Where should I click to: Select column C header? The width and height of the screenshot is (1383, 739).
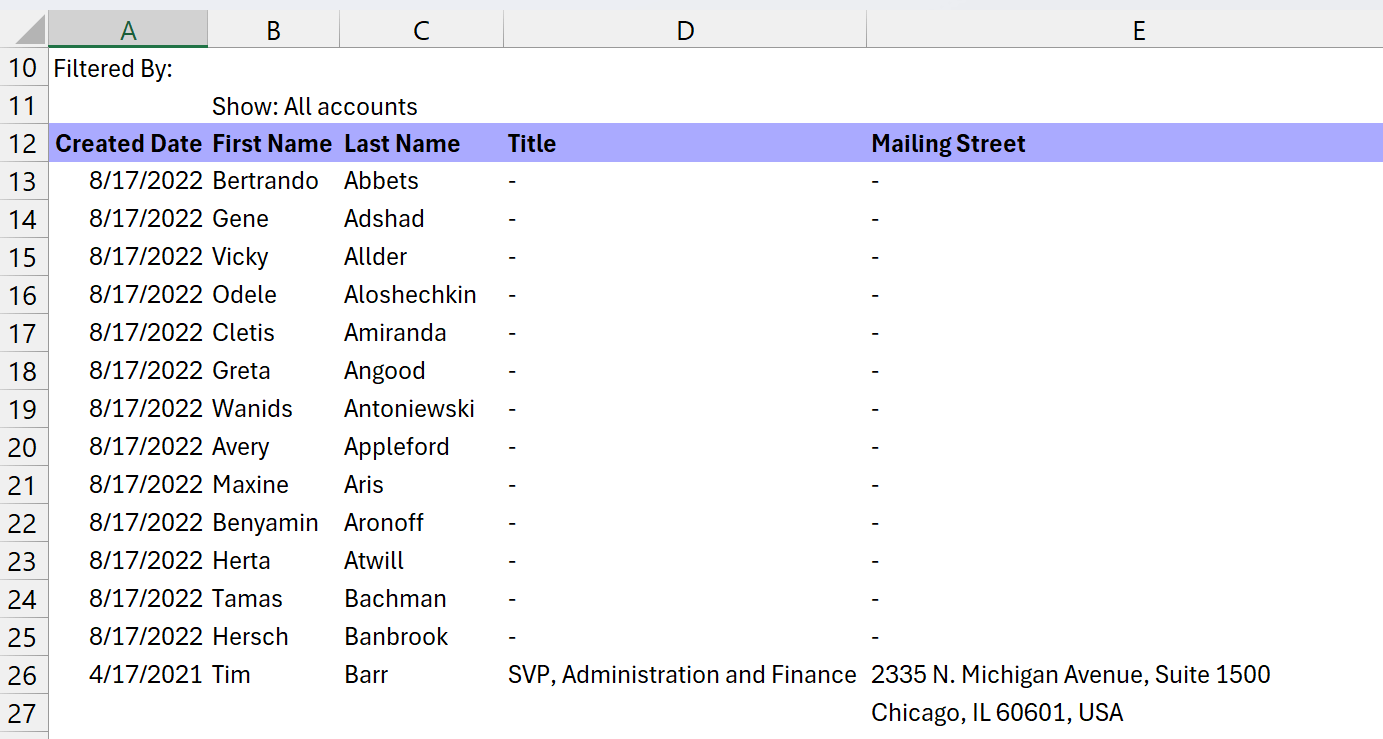421,28
